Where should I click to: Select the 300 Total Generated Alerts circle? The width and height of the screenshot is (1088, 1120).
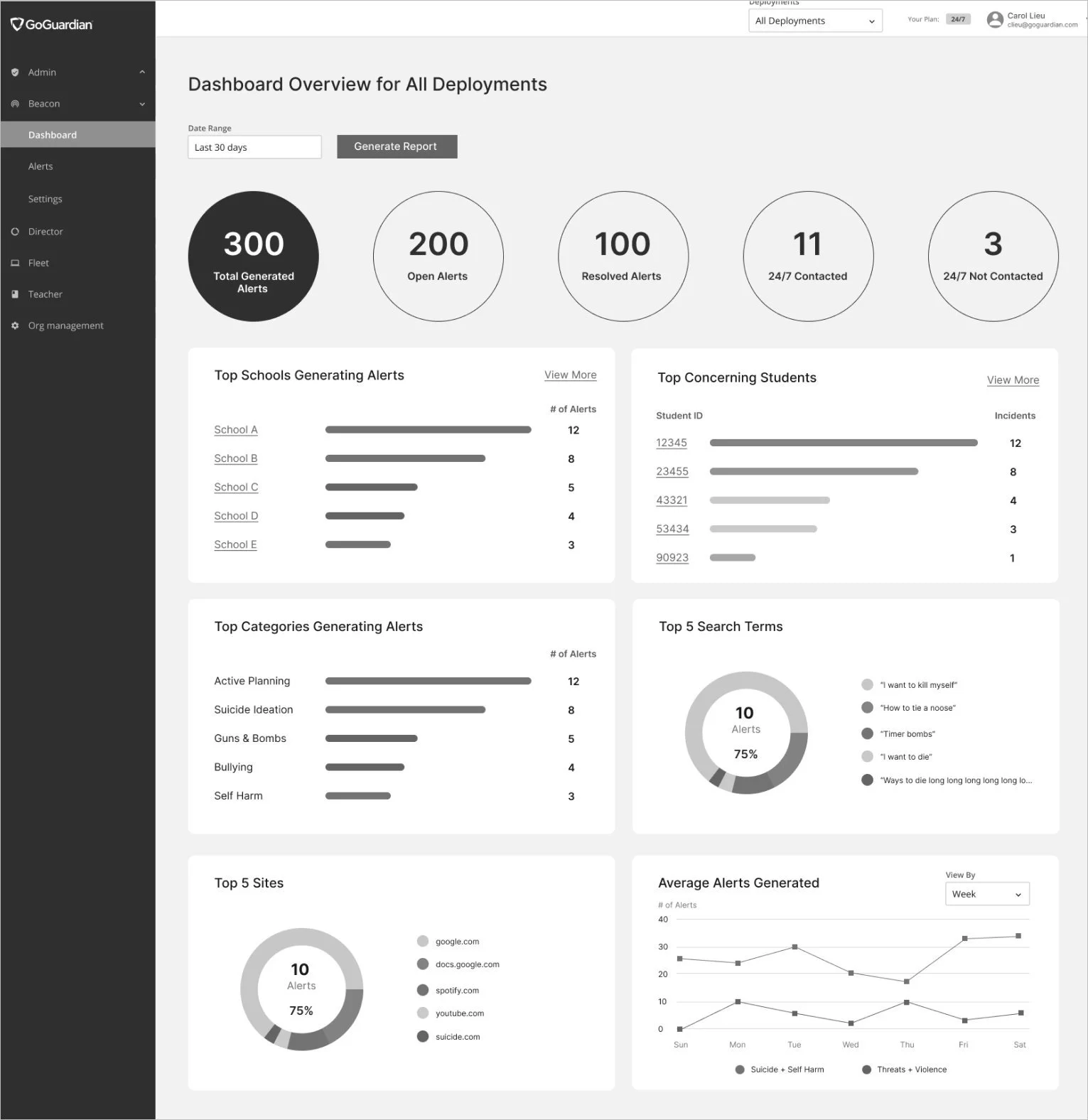pos(254,256)
